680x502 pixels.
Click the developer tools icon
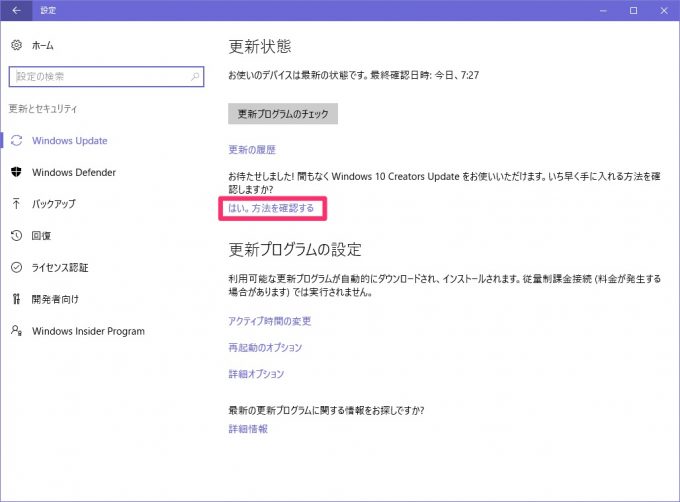pos(16,299)
